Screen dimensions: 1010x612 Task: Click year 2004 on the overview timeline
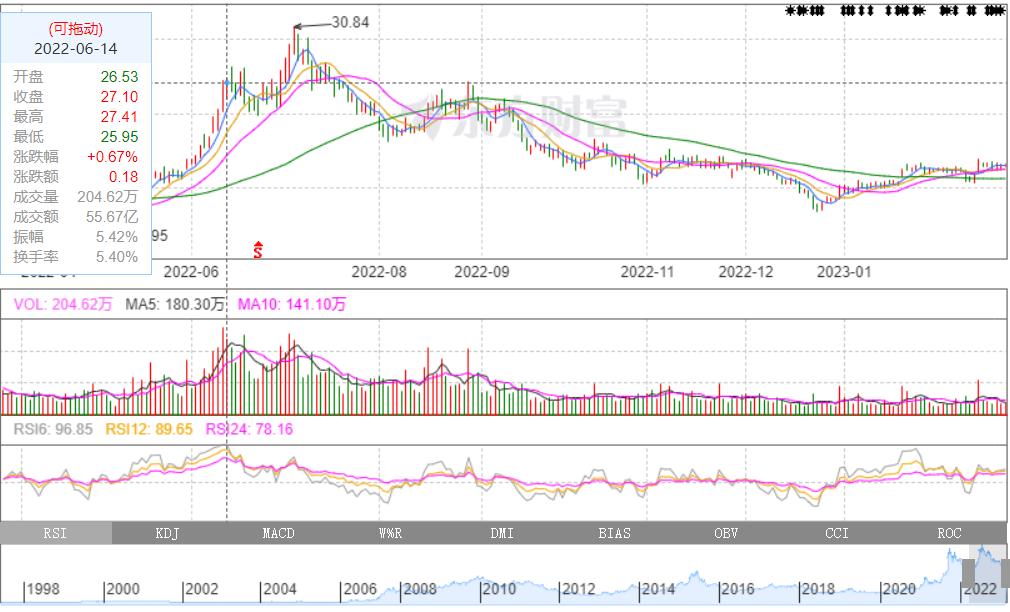coord(280,589)
